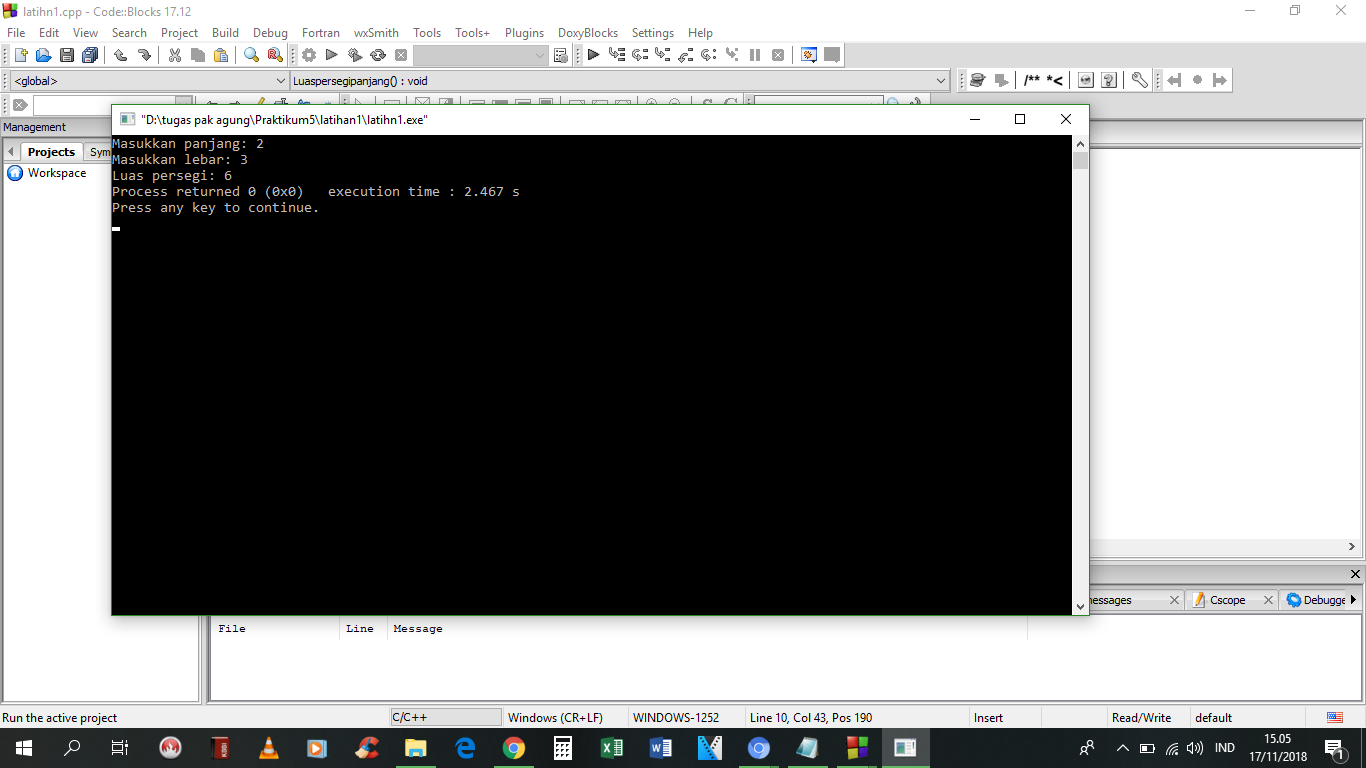
Task: Click the Paste clipboard icon
Action: tap(221, 55)
